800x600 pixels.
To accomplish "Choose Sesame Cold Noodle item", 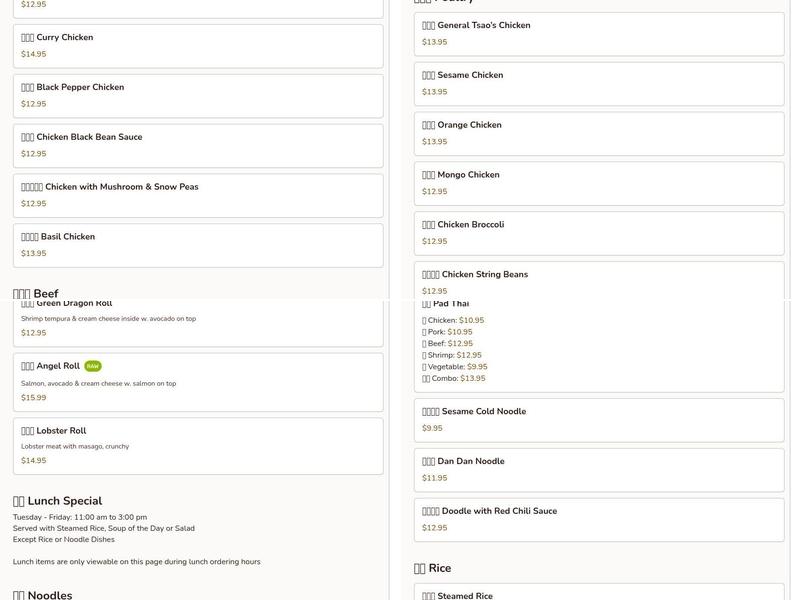I will pyautogui.click(x=598, y=420).
